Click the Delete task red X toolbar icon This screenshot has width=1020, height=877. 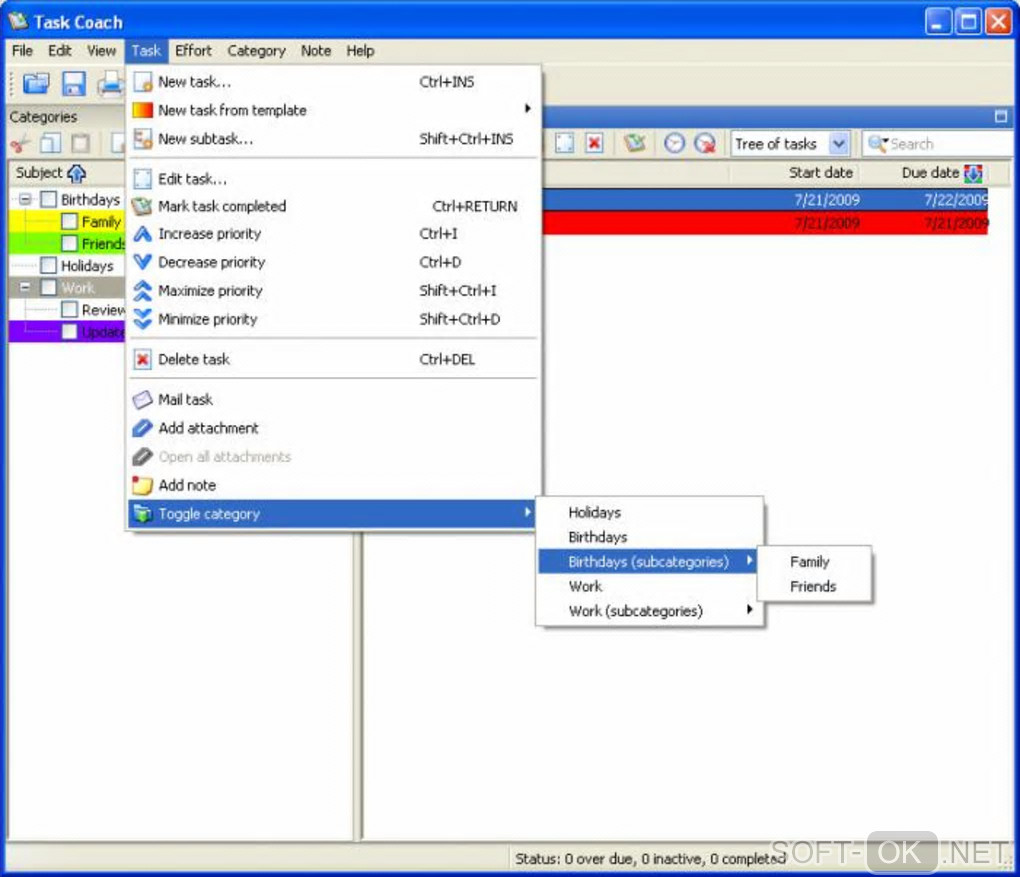(594, 143)
